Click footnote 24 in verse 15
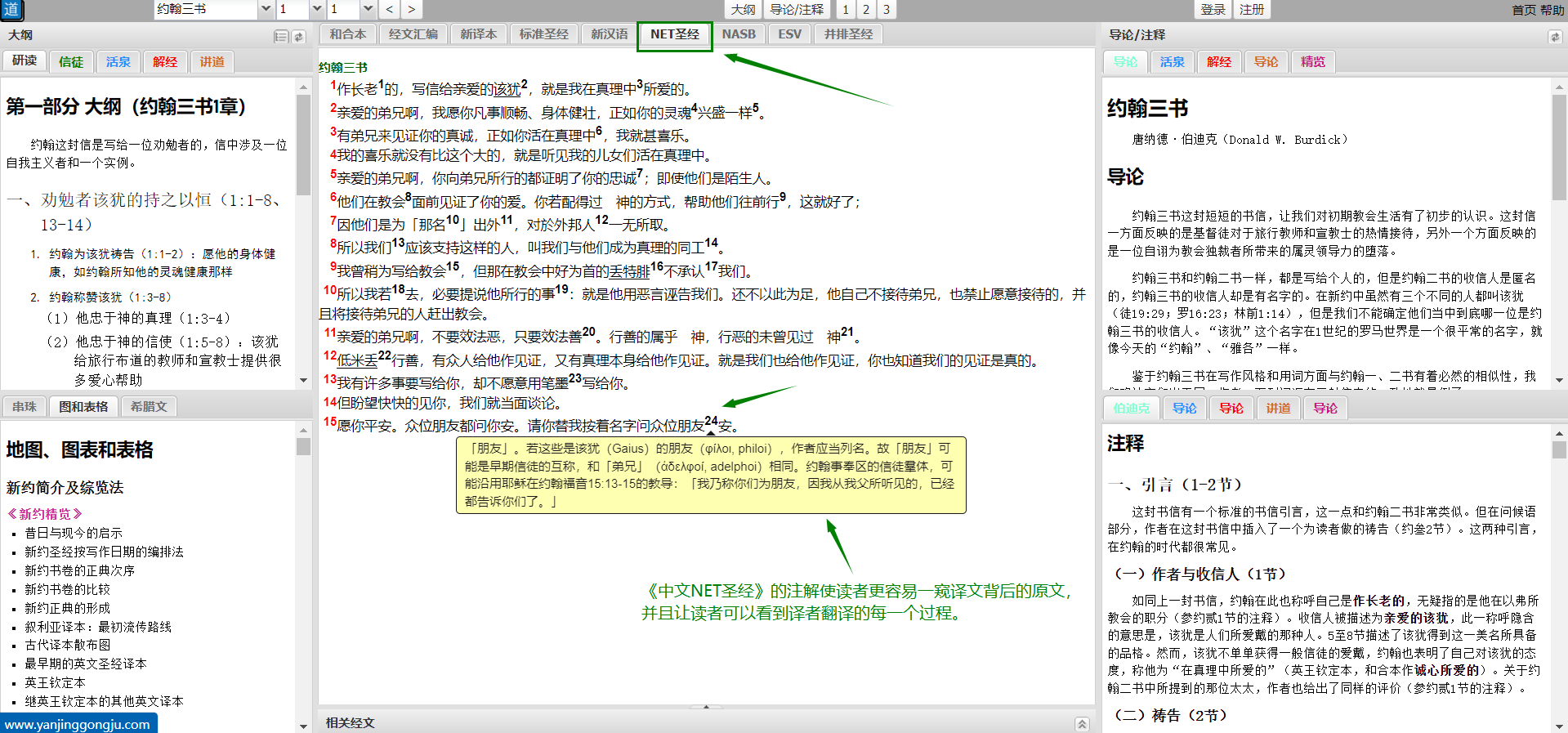Screen dimensions: 1568x733 point(711,421)
